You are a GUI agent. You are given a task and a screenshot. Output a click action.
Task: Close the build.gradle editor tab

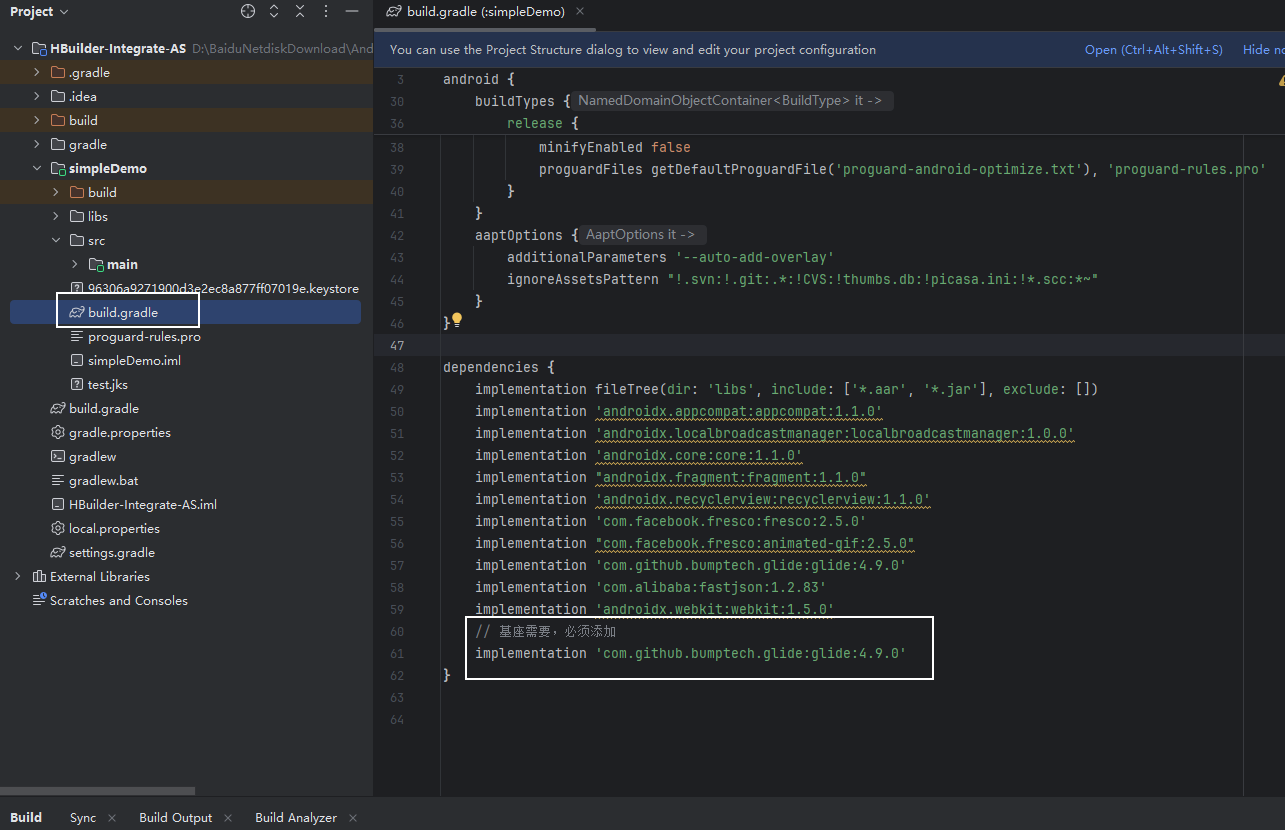click(x=580, y=11)
